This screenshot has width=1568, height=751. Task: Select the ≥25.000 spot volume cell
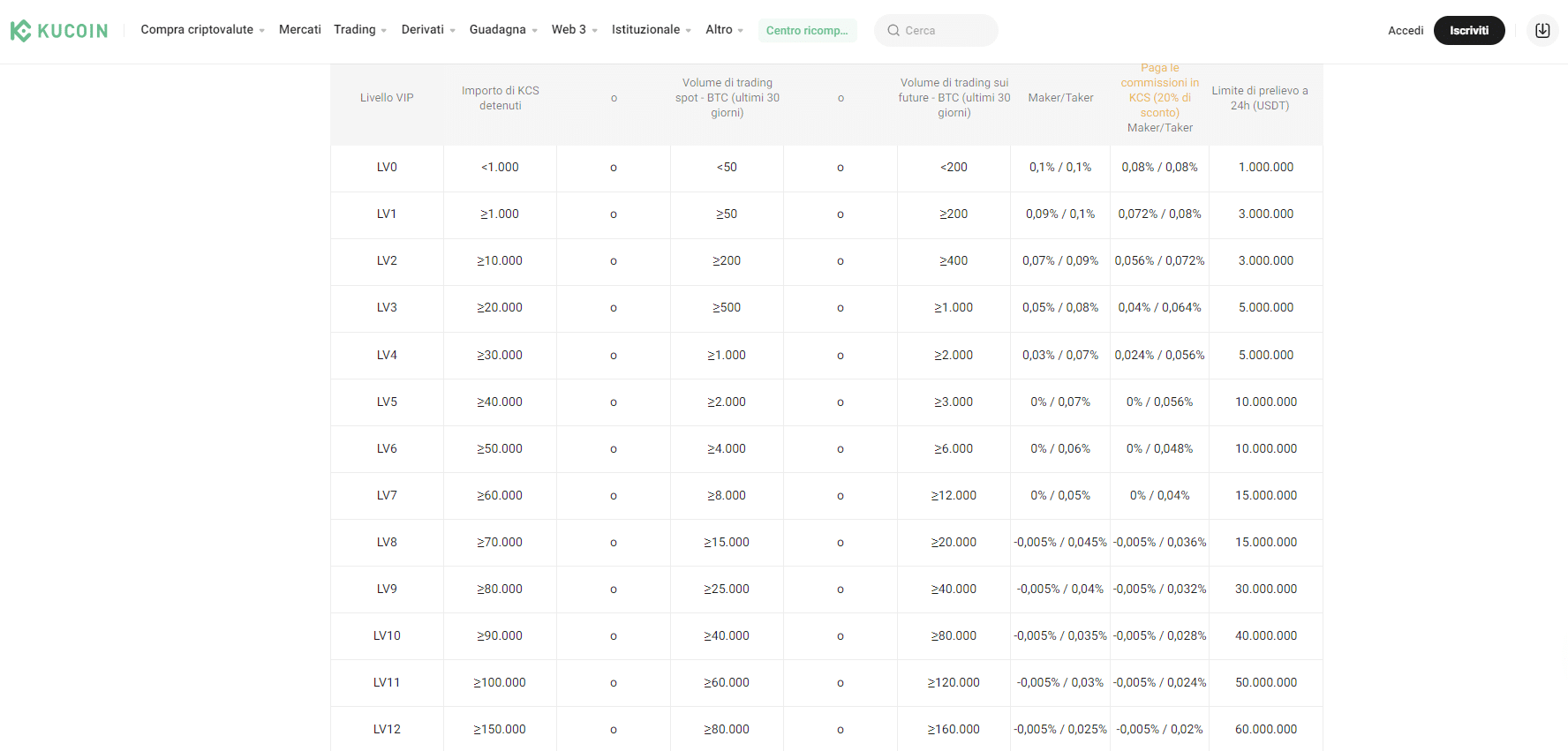coord(727,590)
